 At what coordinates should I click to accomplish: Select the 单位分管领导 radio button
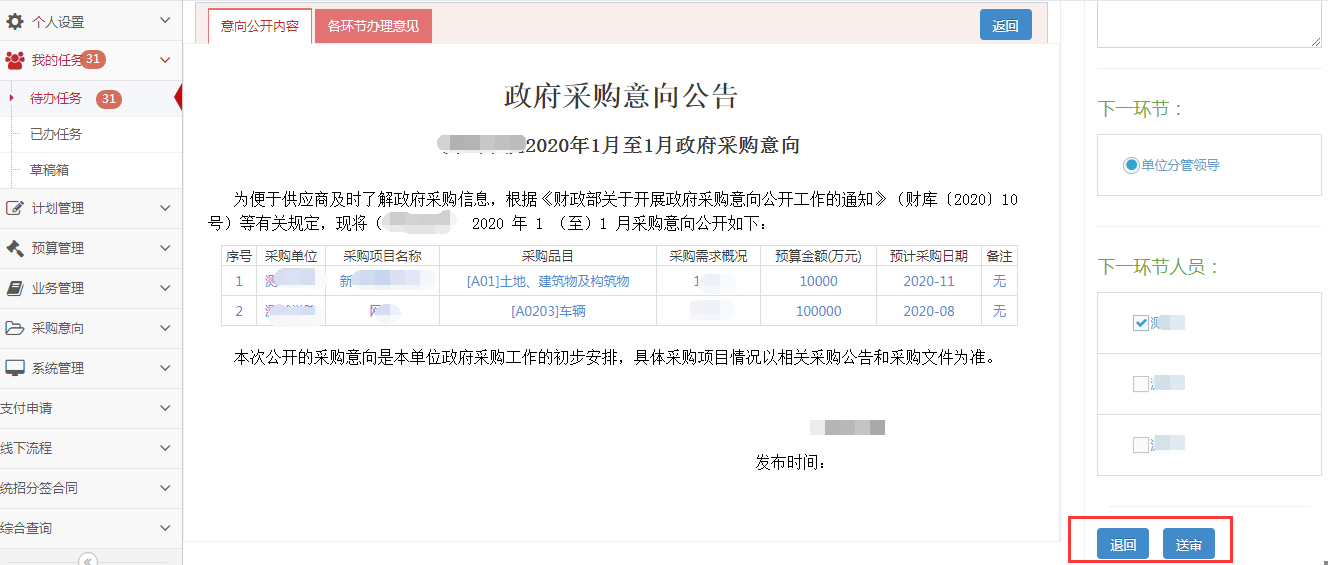pyautogui.click(x=1131, y=165)
